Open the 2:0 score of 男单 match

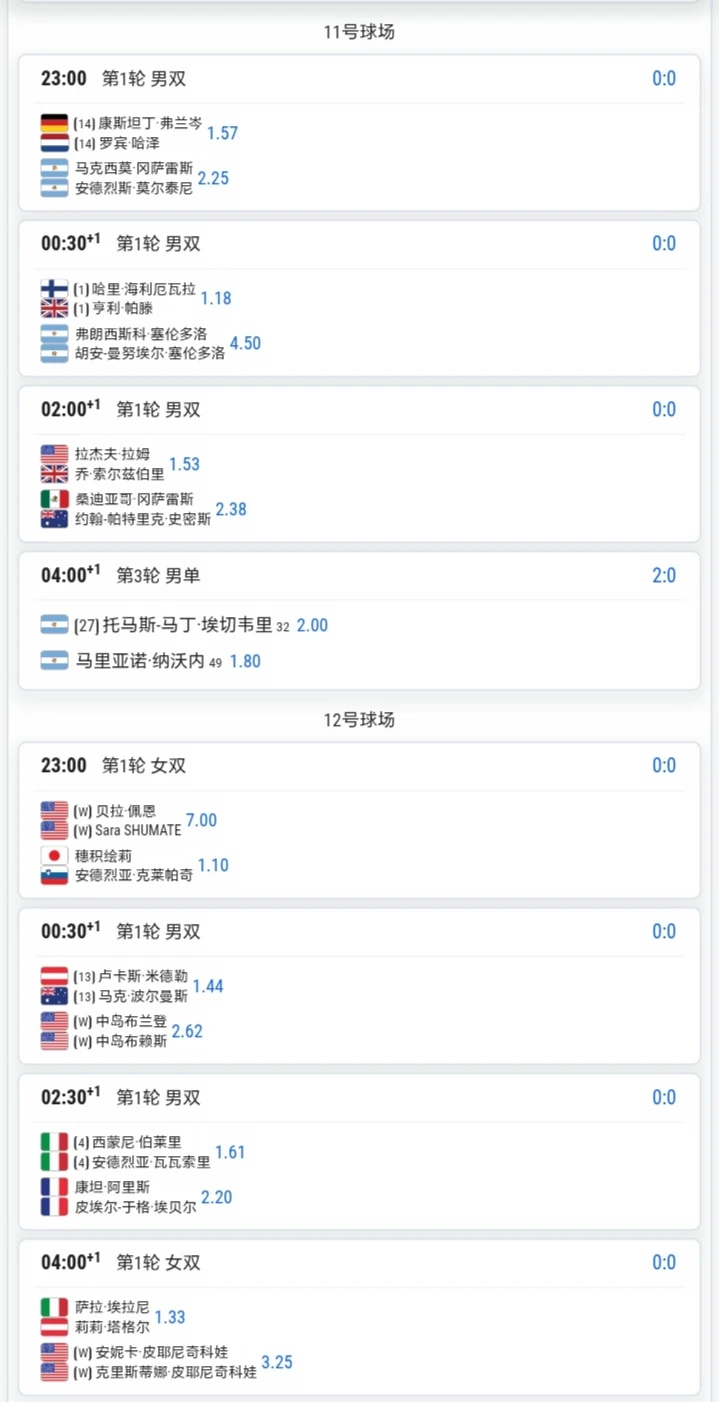[664, 575]
